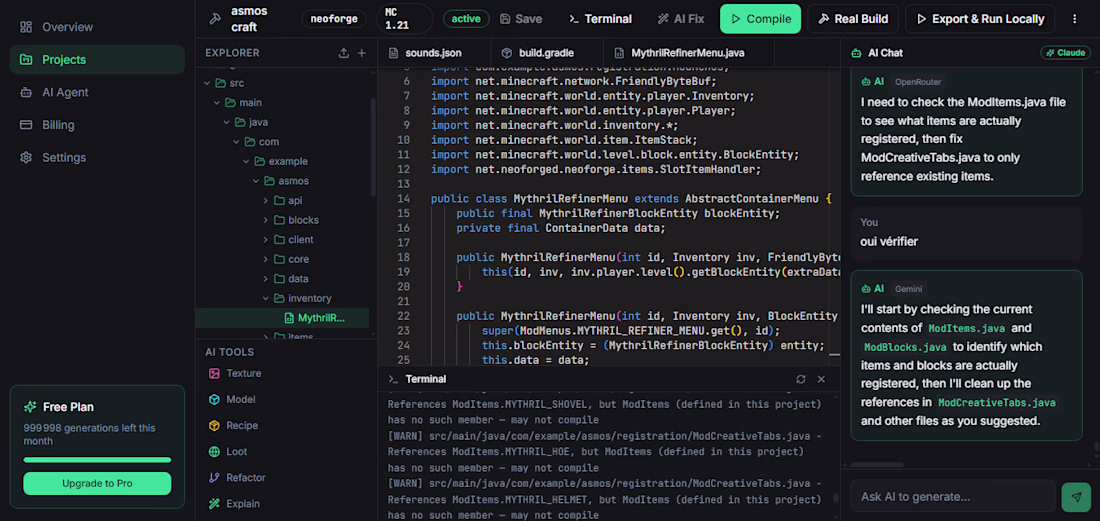
Task: Select Projects in the sidebar
Action: (97, 60)
